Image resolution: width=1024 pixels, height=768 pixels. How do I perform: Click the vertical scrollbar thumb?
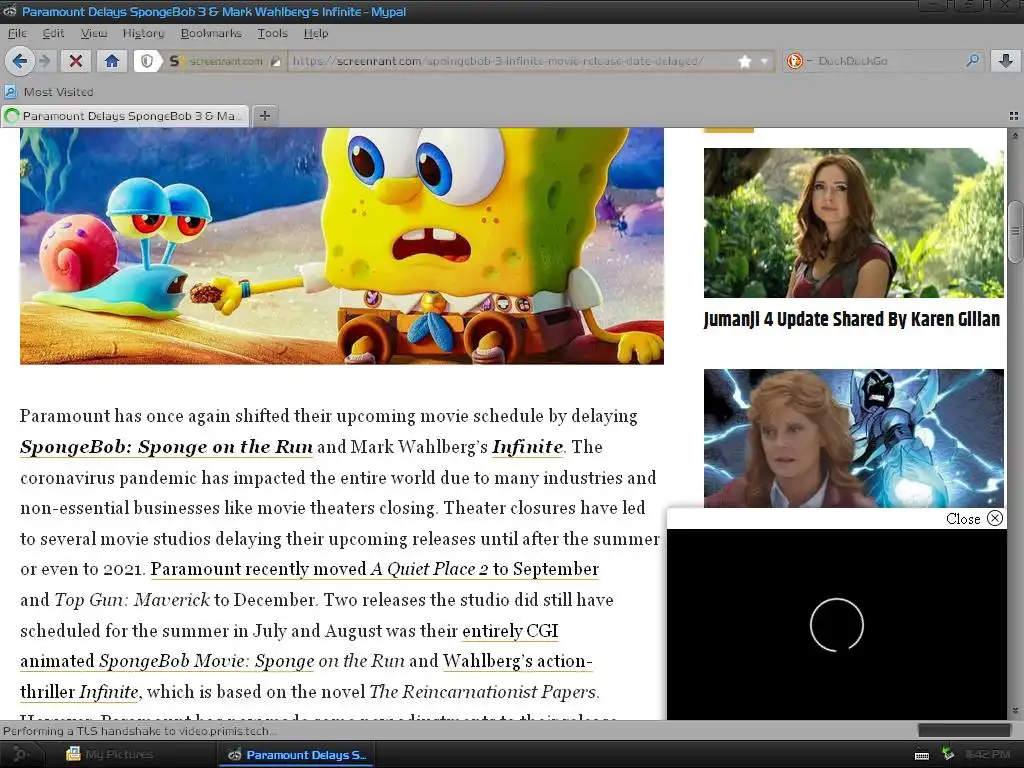[x=1015, y=232]
